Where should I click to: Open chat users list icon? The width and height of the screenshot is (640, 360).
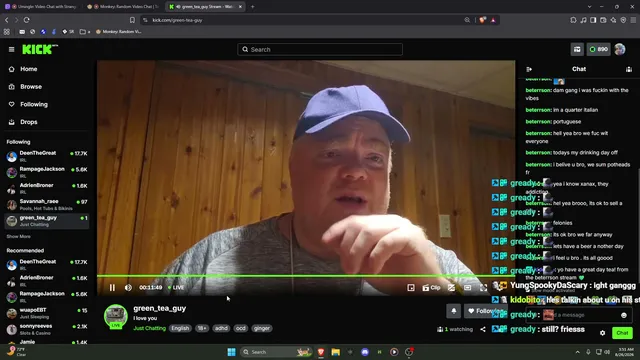[629, 69]
